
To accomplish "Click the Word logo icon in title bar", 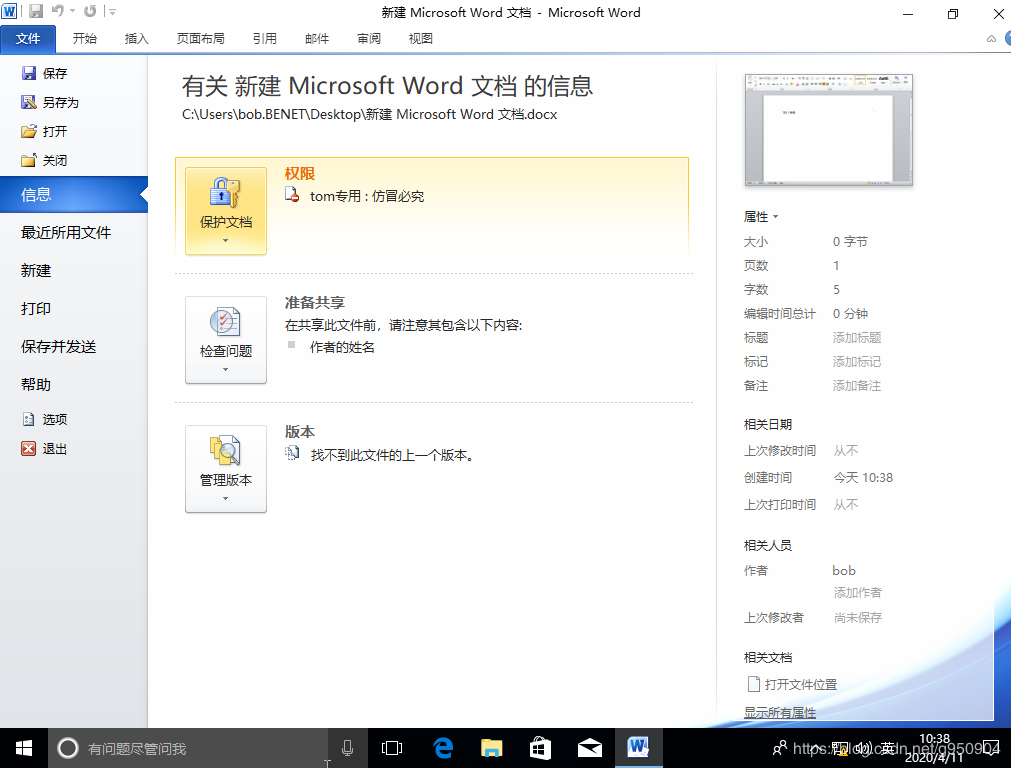I will point(10,11).
